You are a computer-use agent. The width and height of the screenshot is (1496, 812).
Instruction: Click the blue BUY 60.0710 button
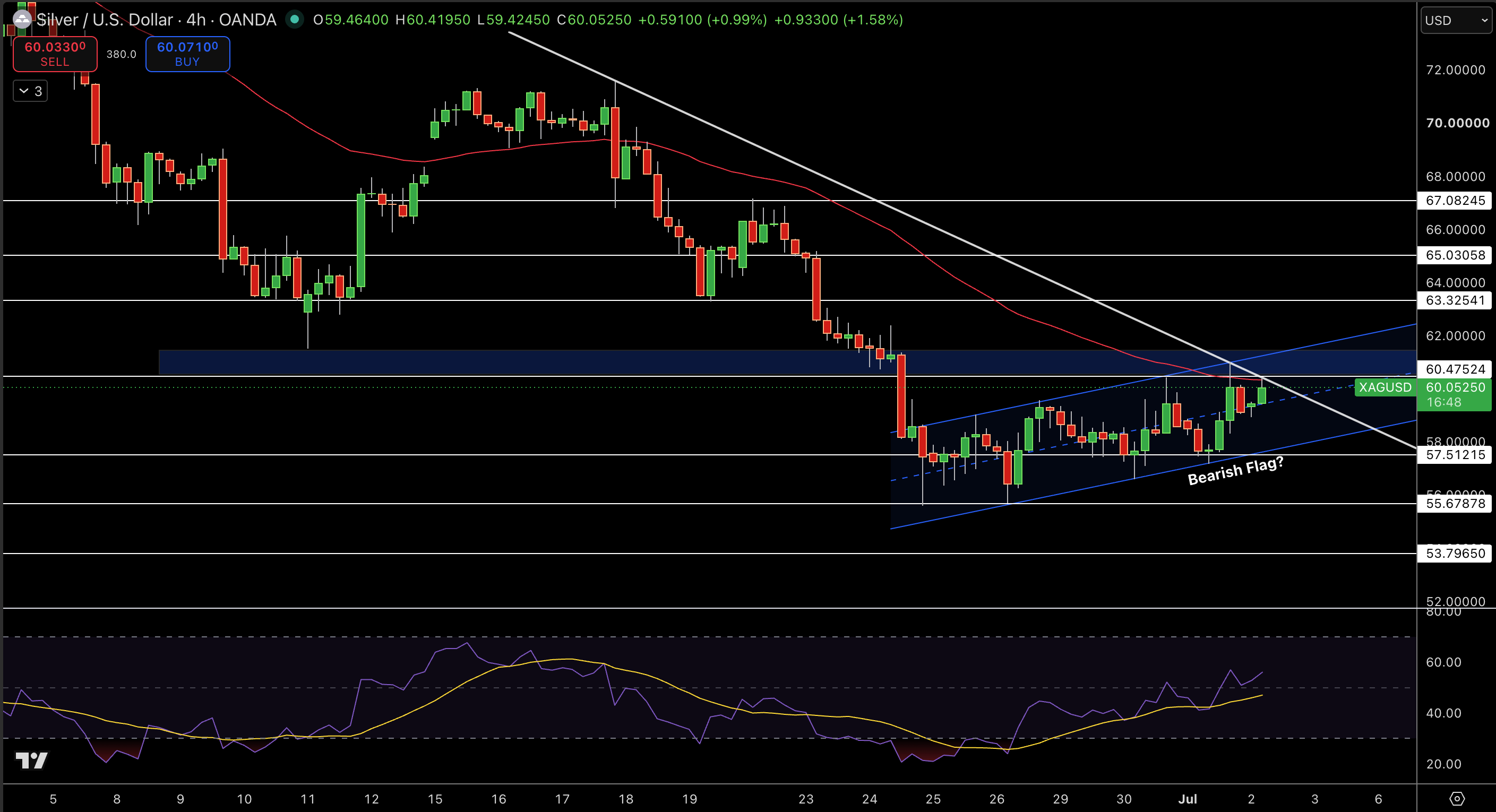[187, 54]
